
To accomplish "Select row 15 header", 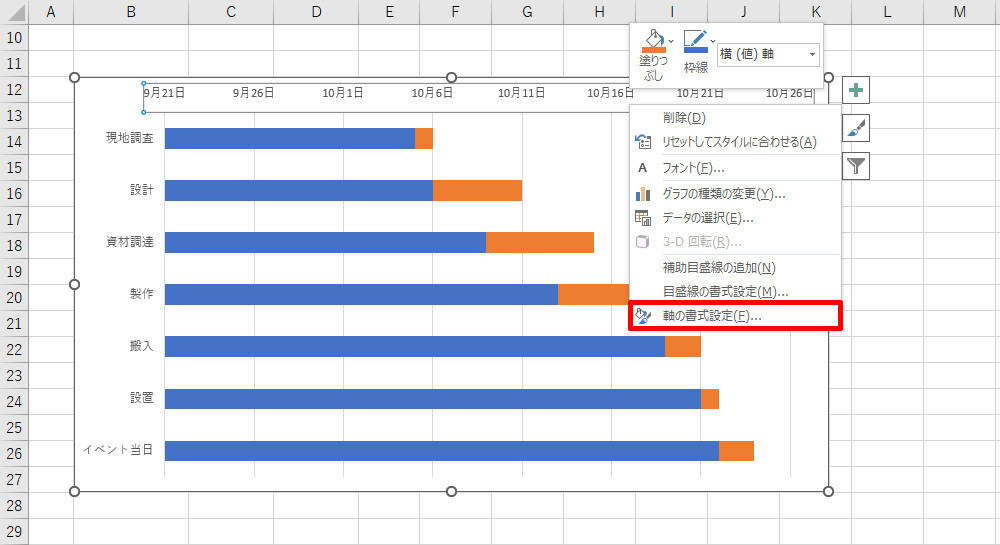I will 14,168.
